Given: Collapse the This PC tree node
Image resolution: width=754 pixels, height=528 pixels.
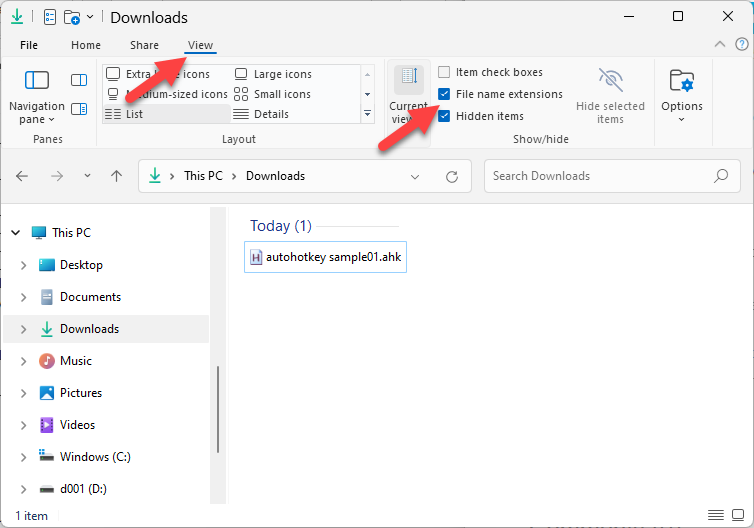Looking at the screenshot, I should pos(16,233).
